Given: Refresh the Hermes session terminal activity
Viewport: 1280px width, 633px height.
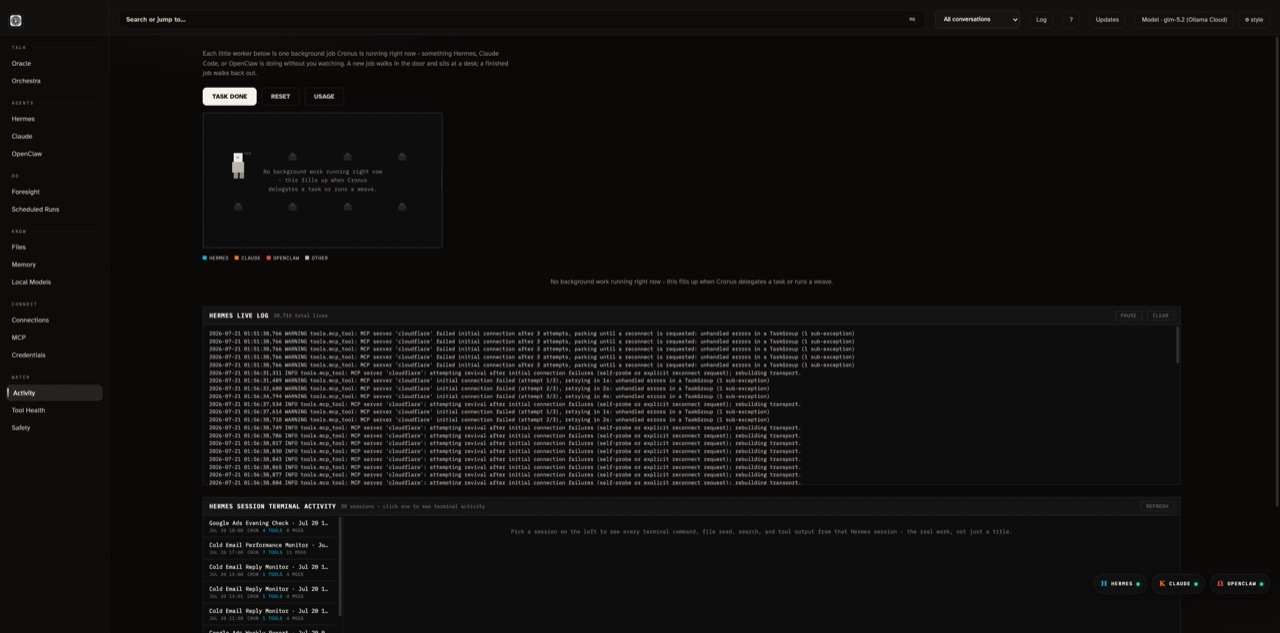Looking at the screenshot, I should [x=1157, y=506].
